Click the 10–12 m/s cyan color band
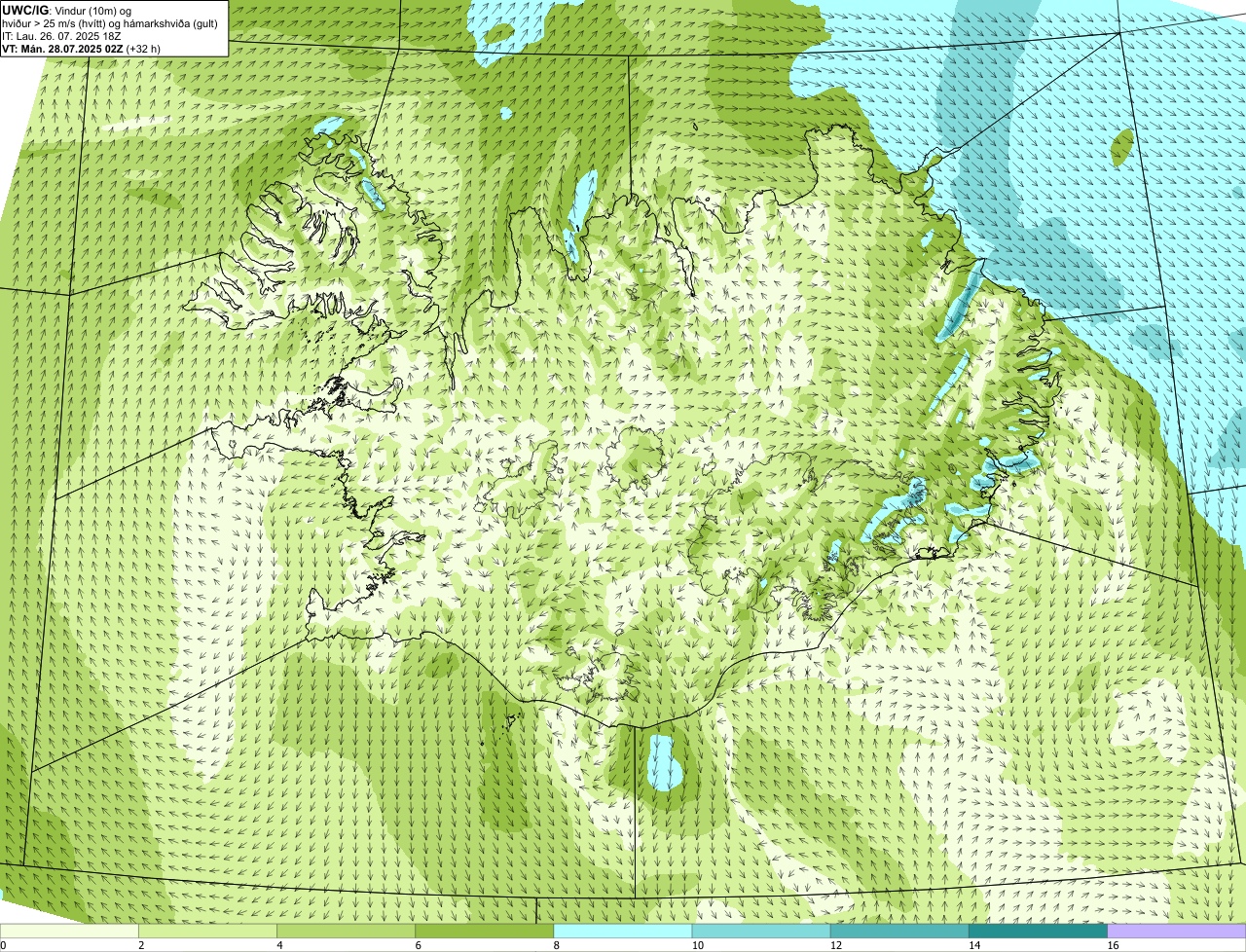The height and width of the screenshot is (952, 1246). coord(761,931)
